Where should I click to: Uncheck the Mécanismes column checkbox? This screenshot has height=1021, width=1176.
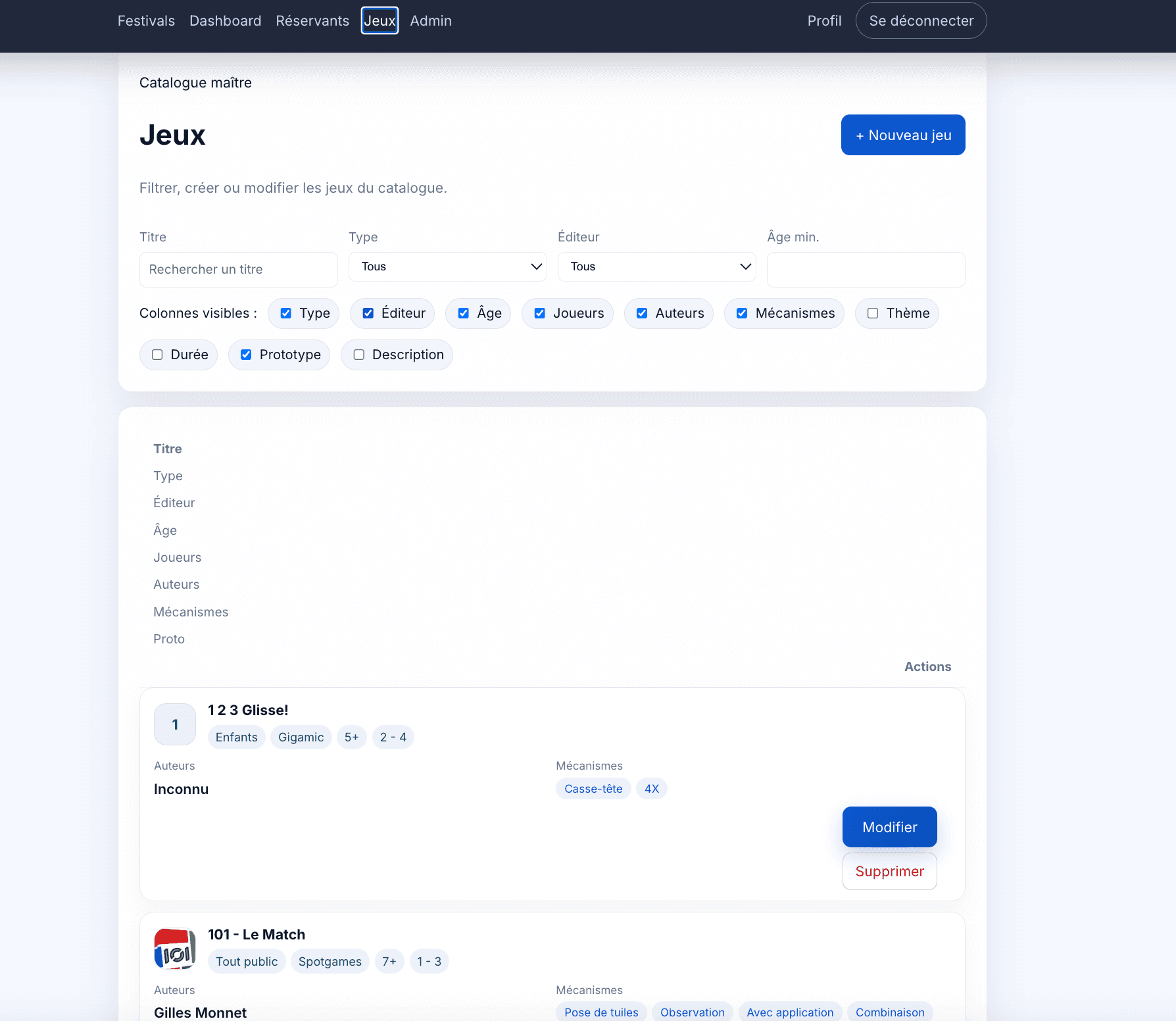tap(742, 313)
